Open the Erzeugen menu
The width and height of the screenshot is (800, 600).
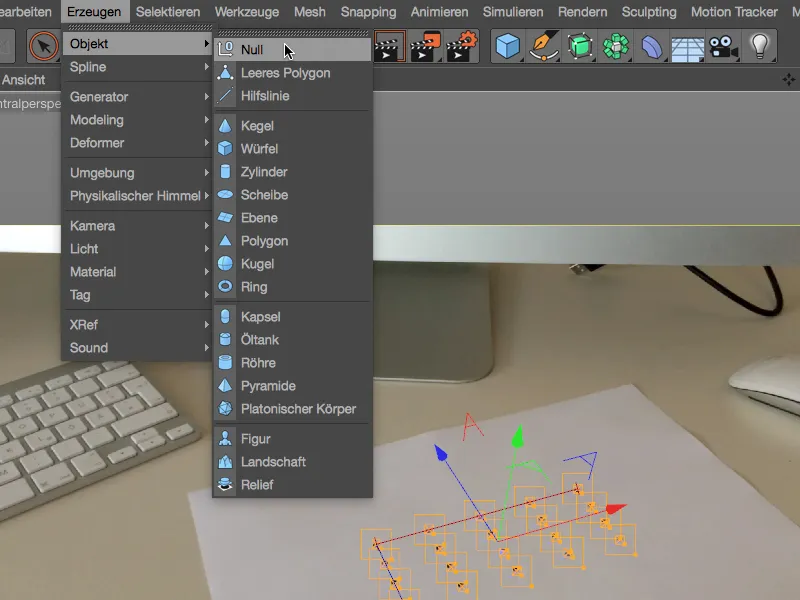94,12
